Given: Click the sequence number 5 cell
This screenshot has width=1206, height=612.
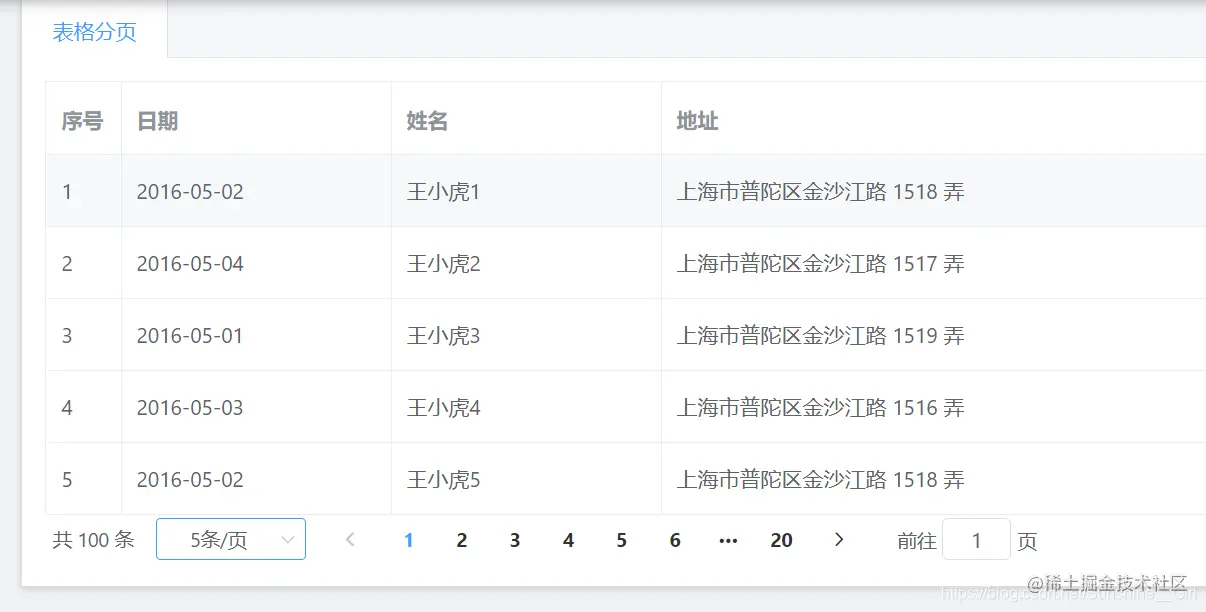Looking at the screenshot, I should (83, 479).
